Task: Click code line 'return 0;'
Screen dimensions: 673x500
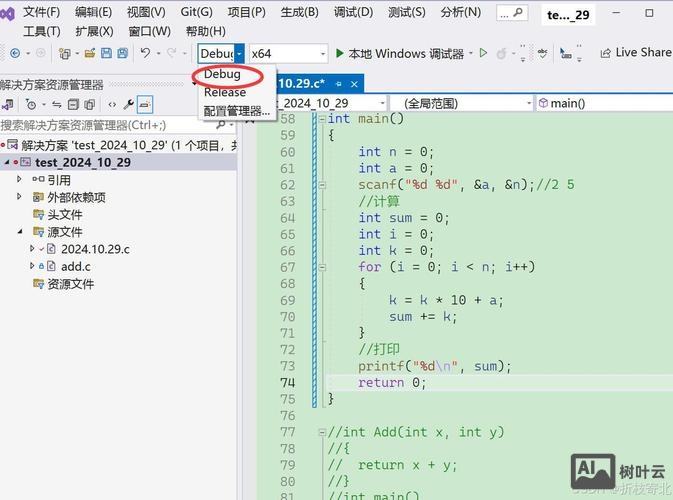Action: (392, 382)
